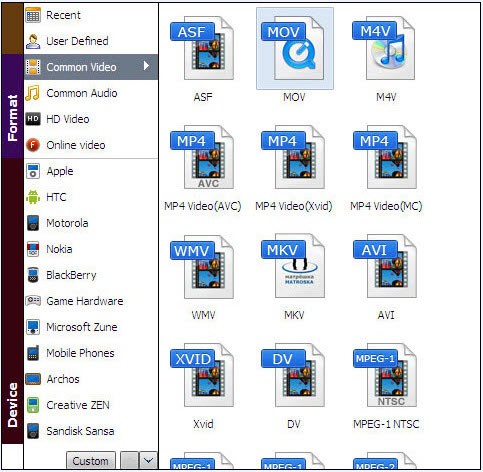The height and width of the screenshot is (472, 483).
Task: Open the Sandisk Sansa category
Action: 91,431
